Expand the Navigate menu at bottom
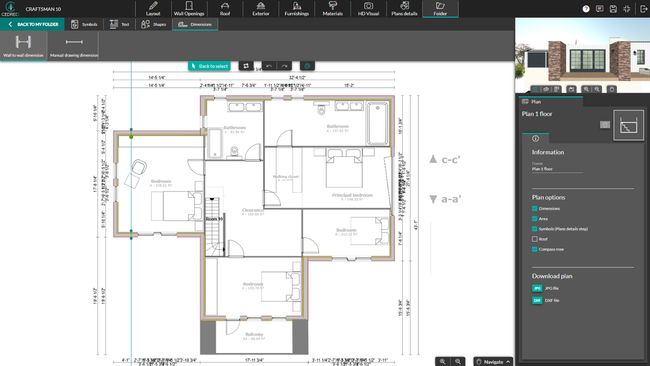 [x=493, y=361]
